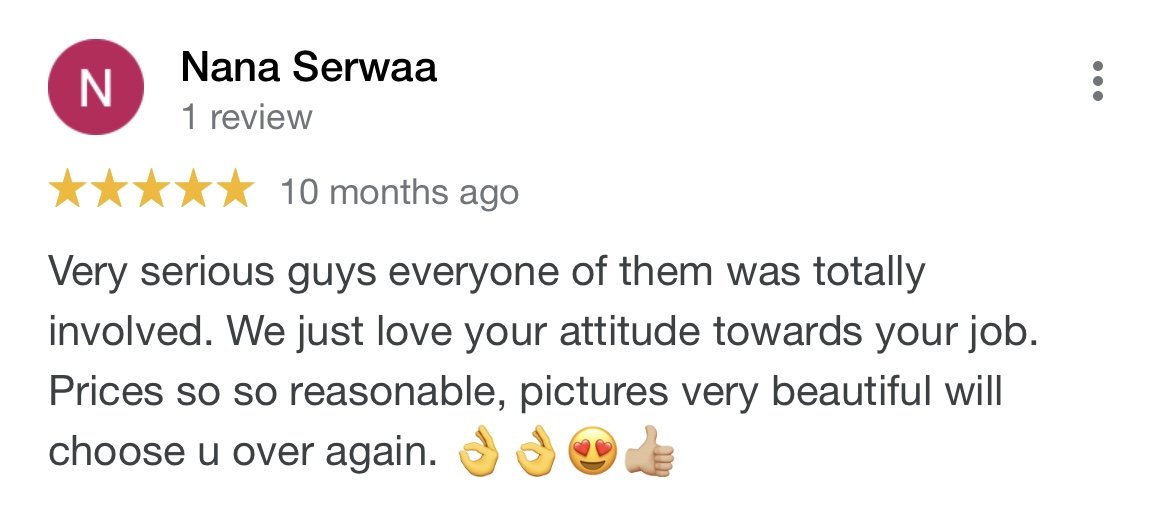Click the round pink N profile avatar
1170x512 pixels.
[96, 87]
